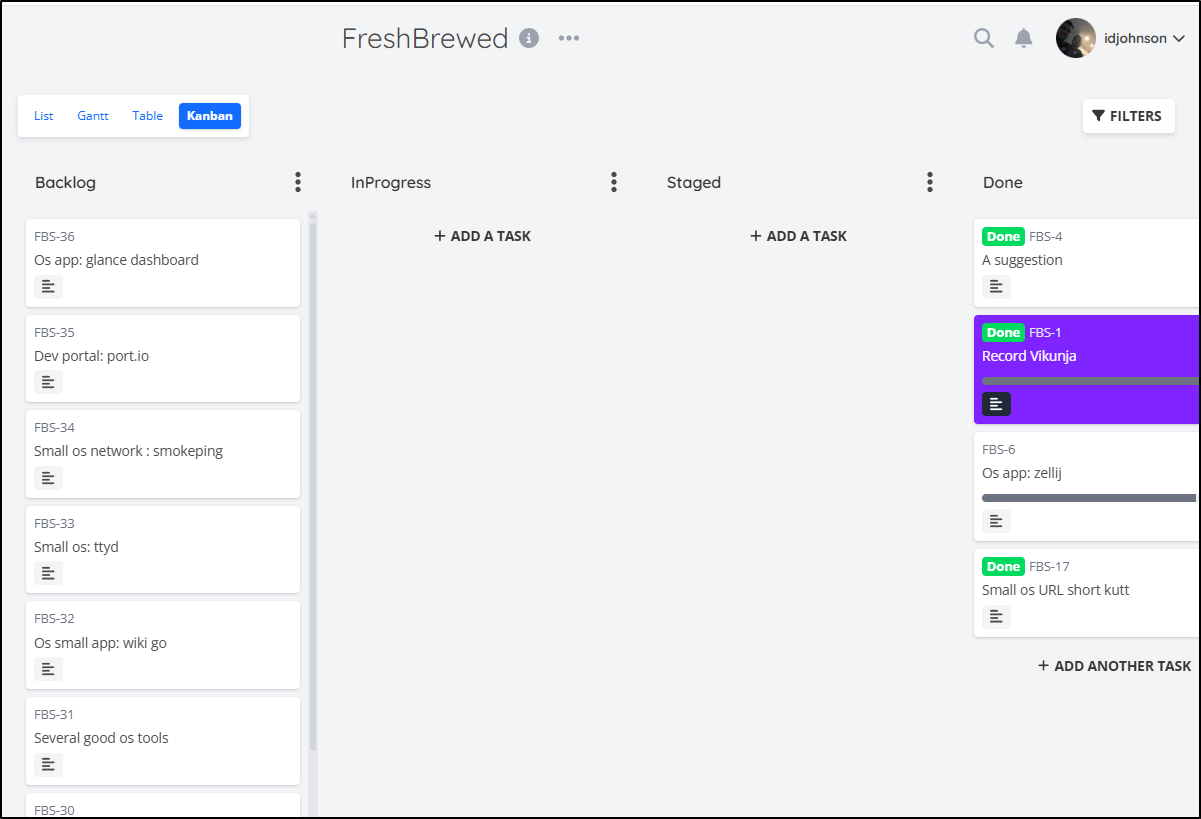Switch to the List view
This screenshot has height=819, width=1201.
[x=44, y=116]
